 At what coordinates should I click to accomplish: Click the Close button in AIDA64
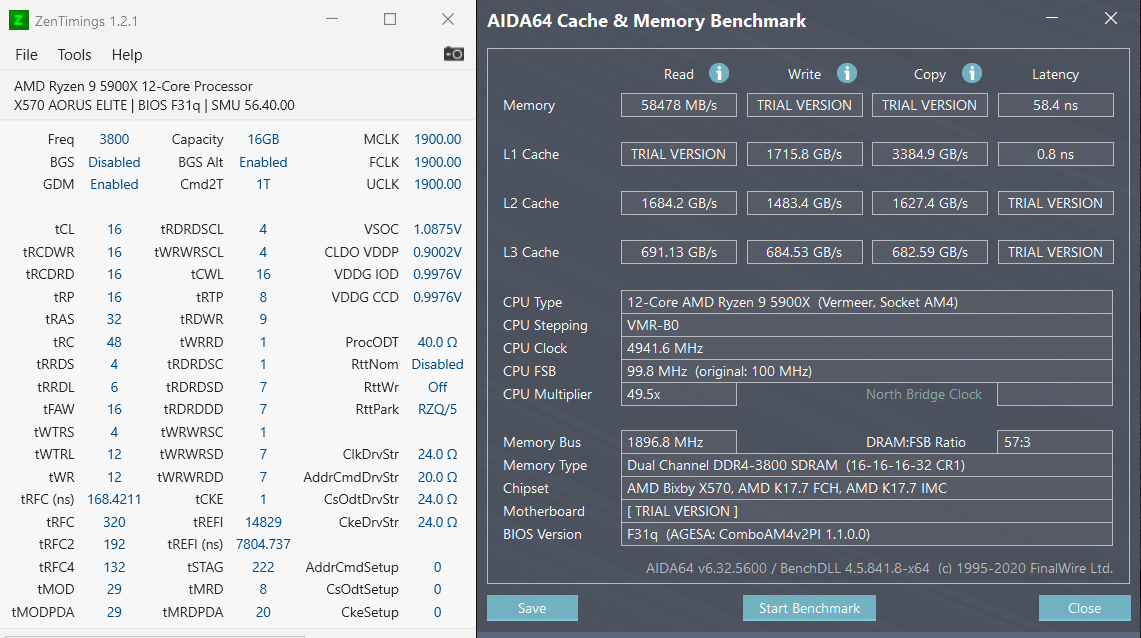tap(1084, 608)
